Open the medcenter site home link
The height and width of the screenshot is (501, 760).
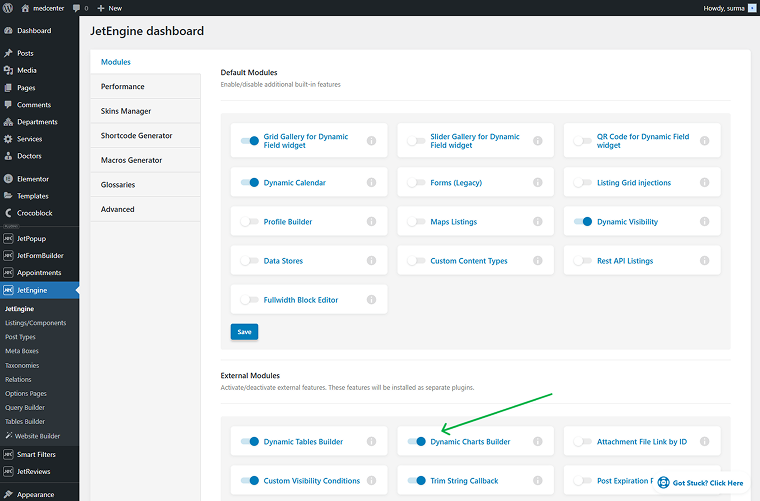43,8
